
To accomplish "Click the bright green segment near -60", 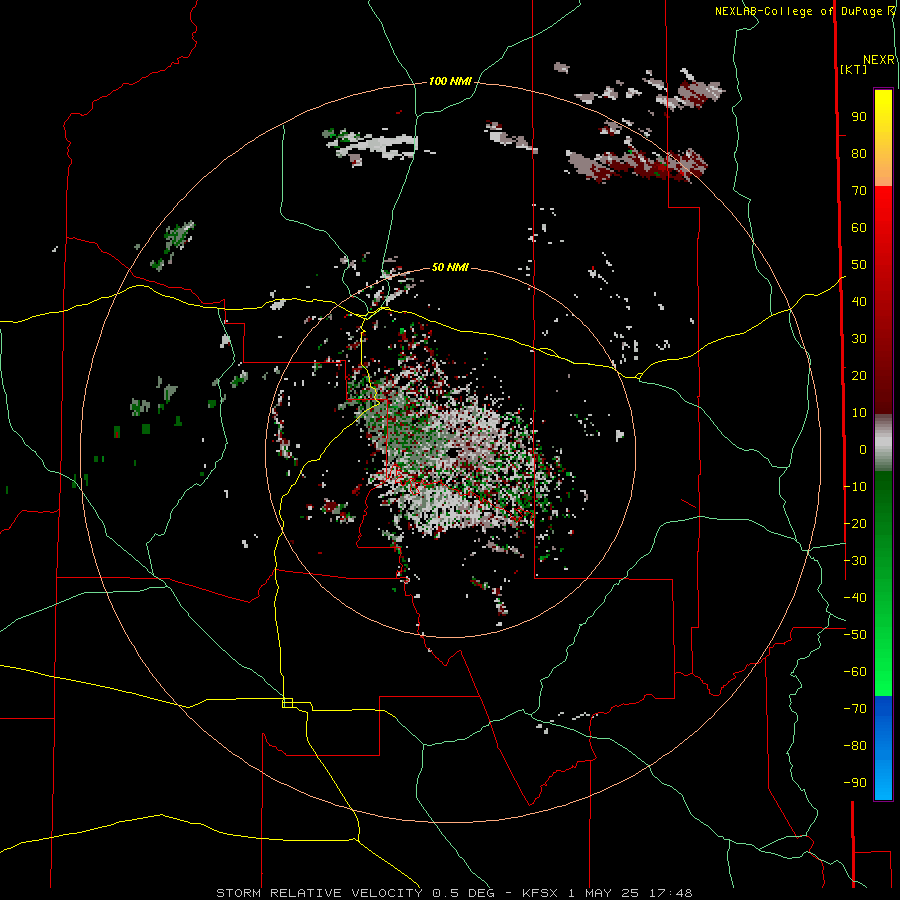I will coord(883,672).
